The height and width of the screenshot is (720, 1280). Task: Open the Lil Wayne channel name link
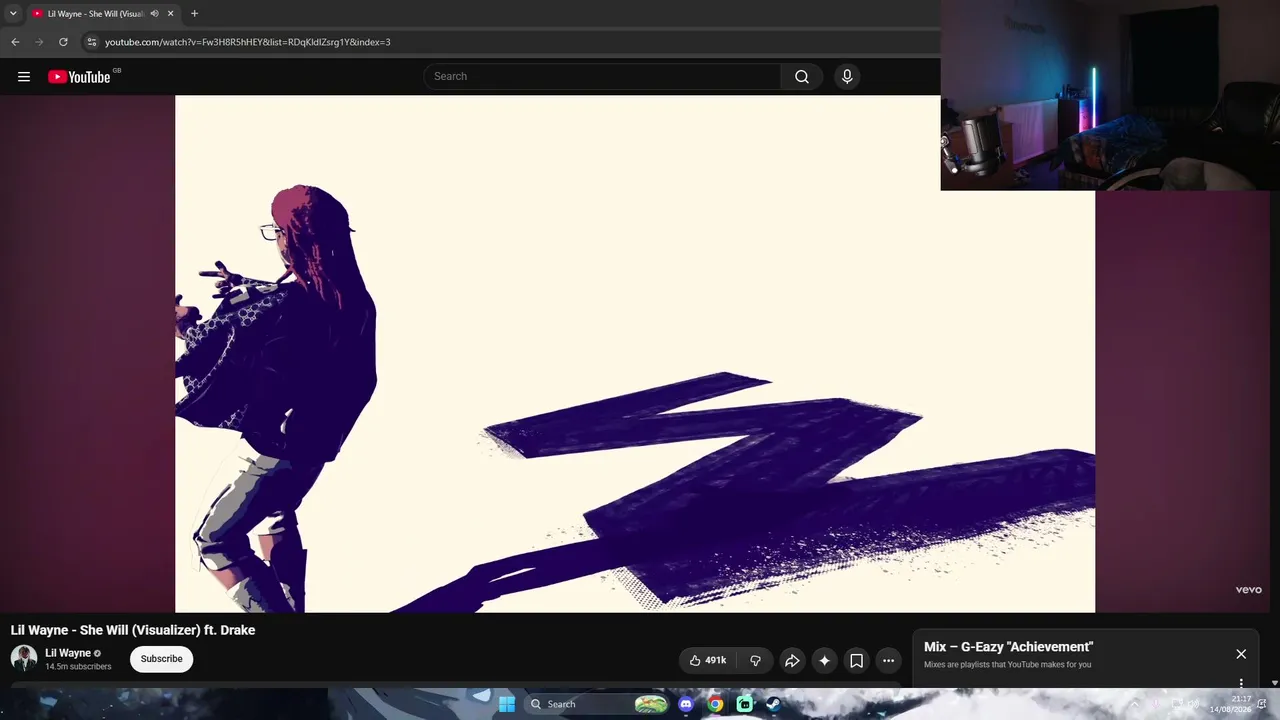click(x=68, y=653)
